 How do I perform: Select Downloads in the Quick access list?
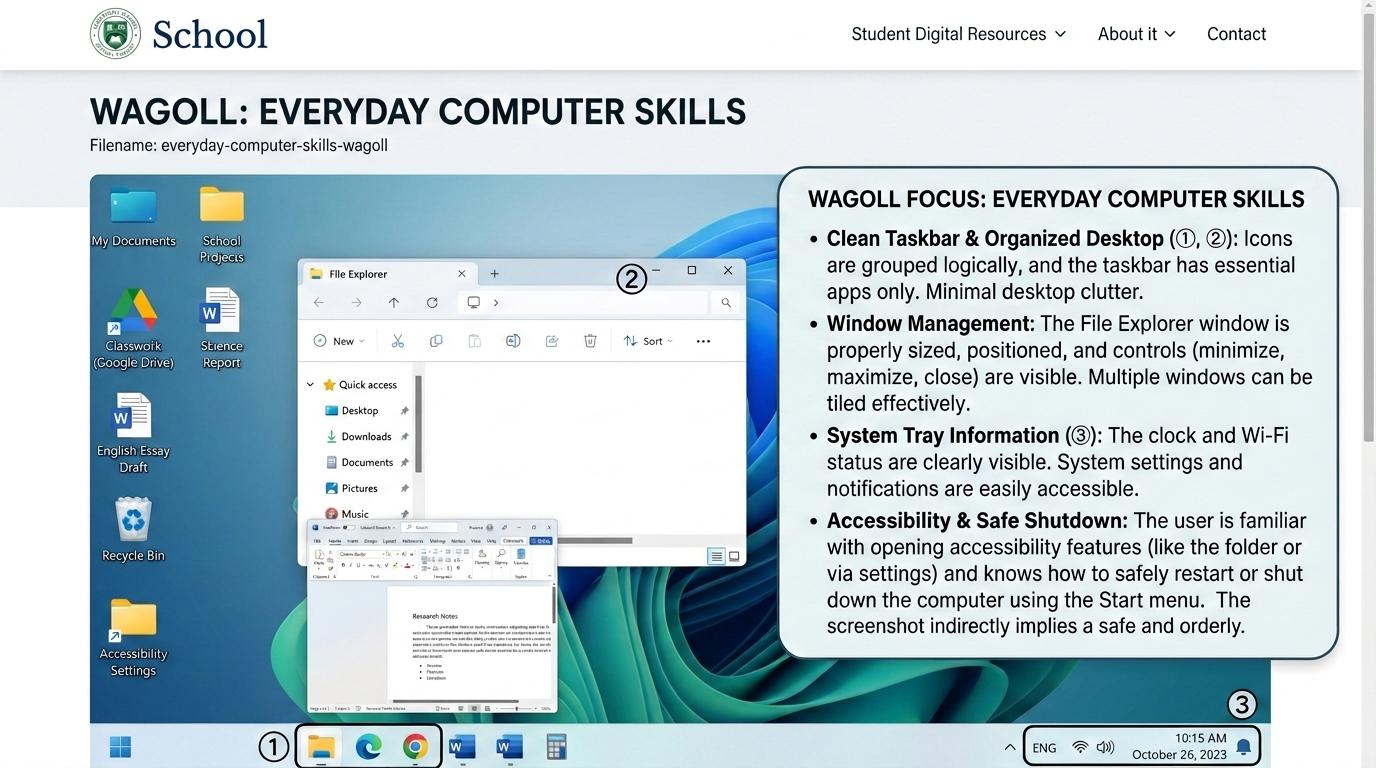pyautogui.click(x=366, y=437)
